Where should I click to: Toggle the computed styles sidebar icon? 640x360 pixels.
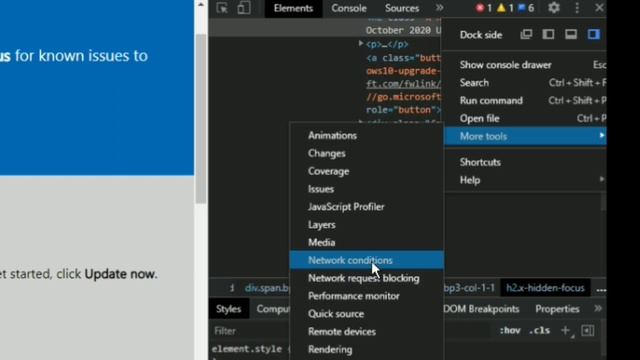coord(588,331)
